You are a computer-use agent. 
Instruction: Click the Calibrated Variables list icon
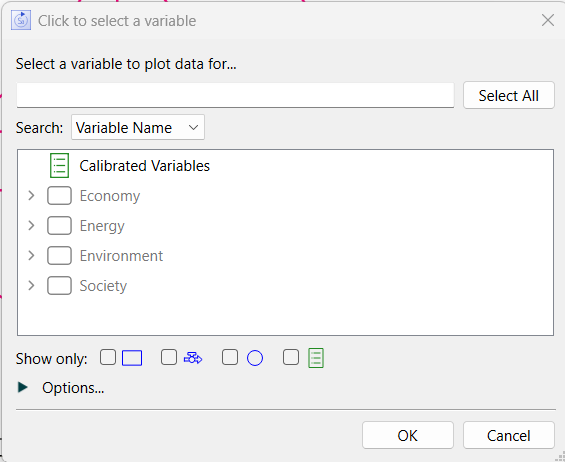59,166
